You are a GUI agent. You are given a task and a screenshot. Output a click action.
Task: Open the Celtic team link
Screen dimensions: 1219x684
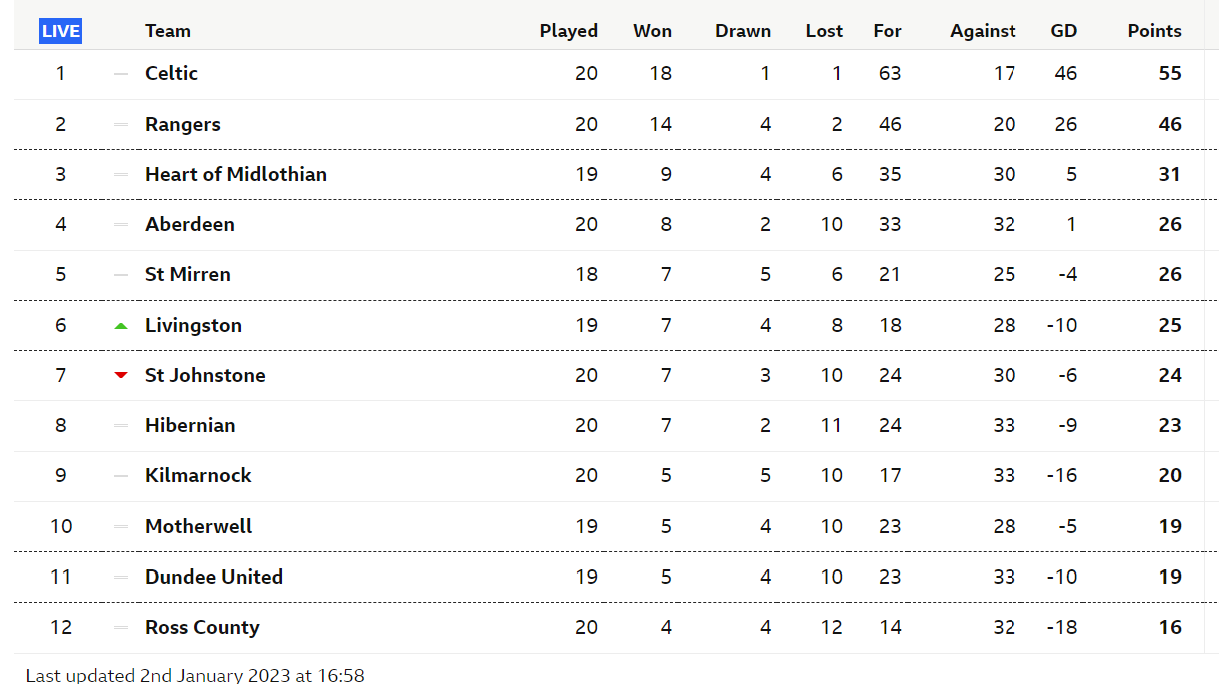(171, 73)
